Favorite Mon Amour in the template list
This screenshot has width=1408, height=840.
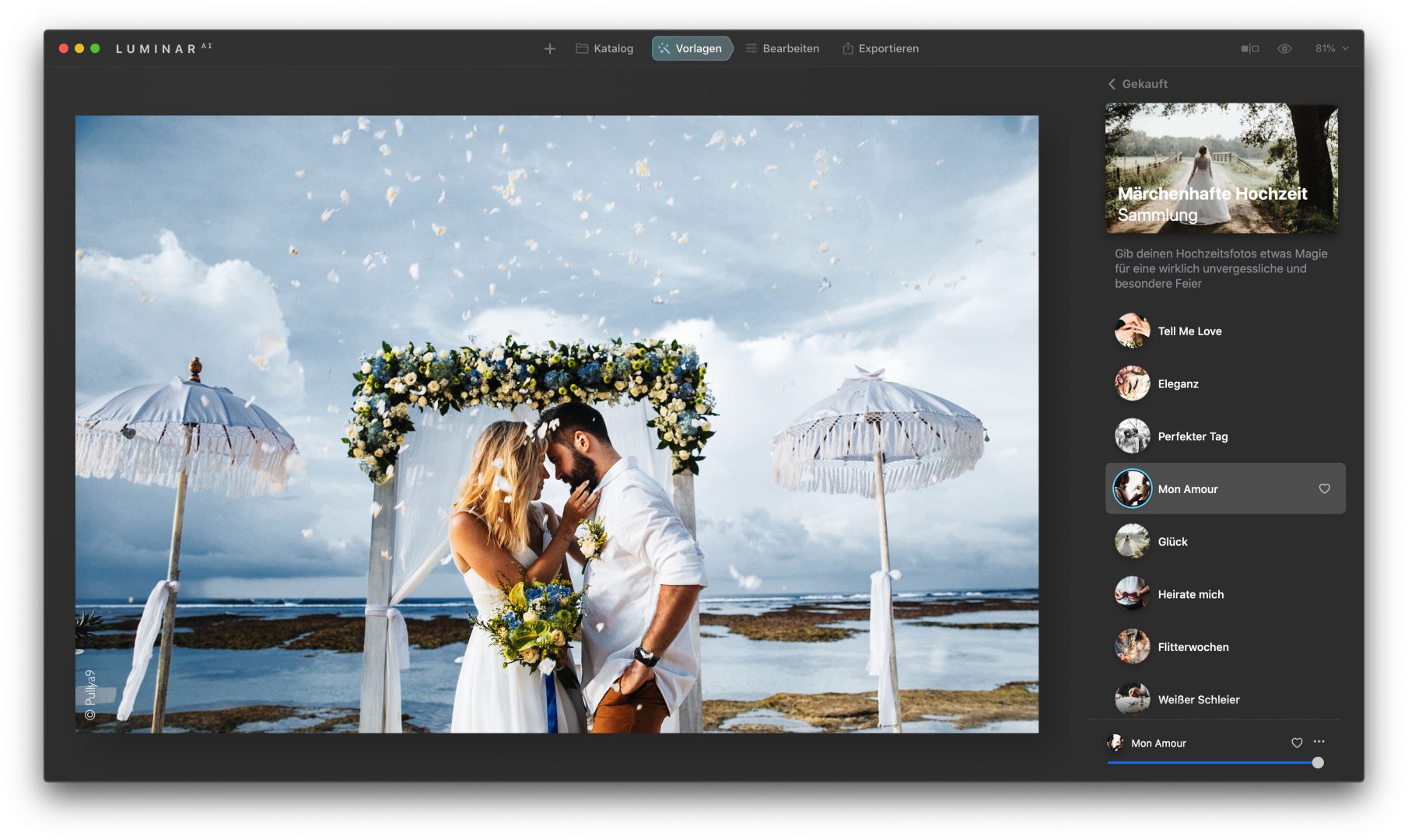coord(1324,488)
